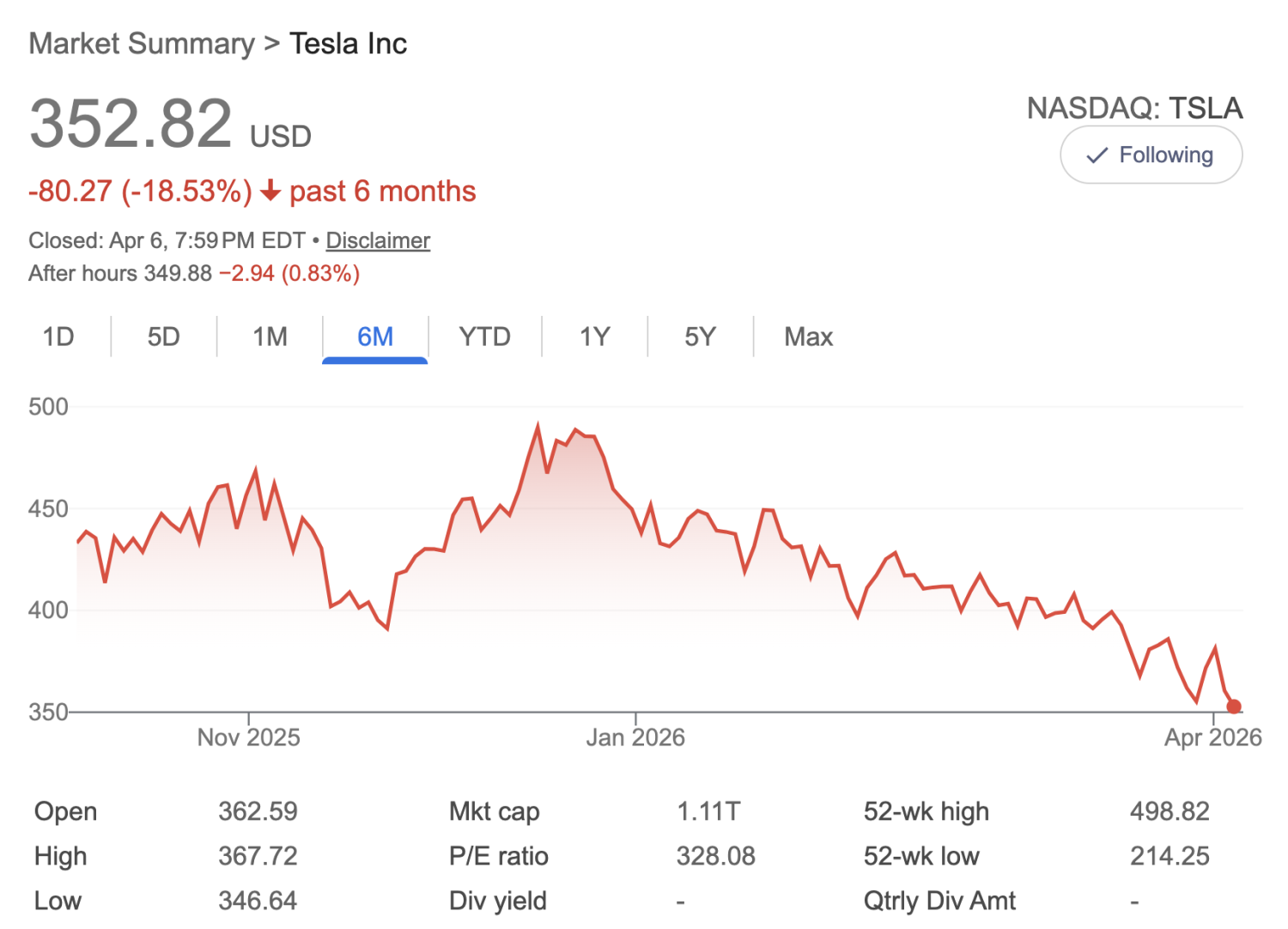Open the 1M chart view

click(269, 337)
